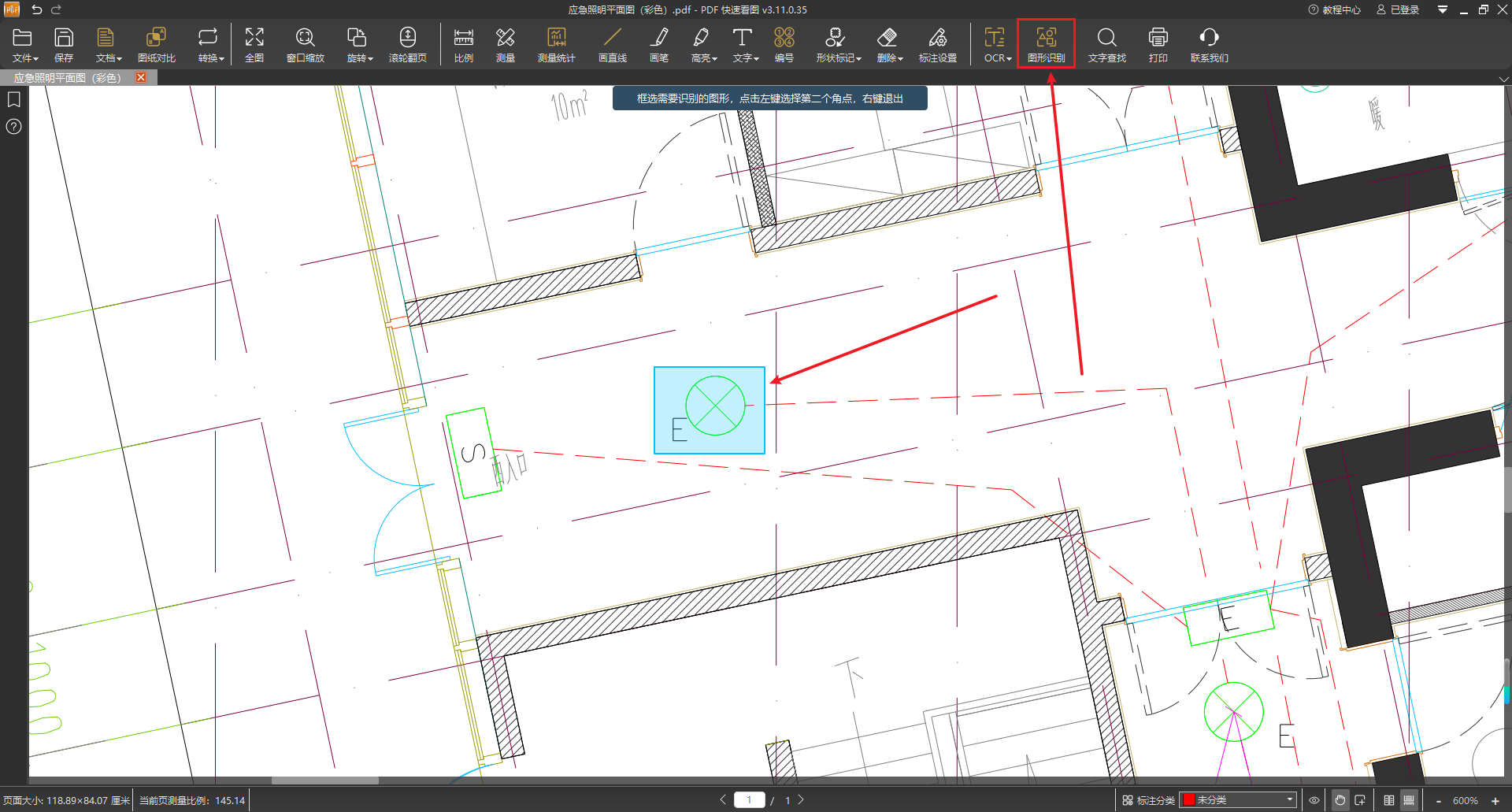Switch to continuous page layout view
This screenshot has width=1512, height=812.
pyautogui.click(x=1409, y=800)
